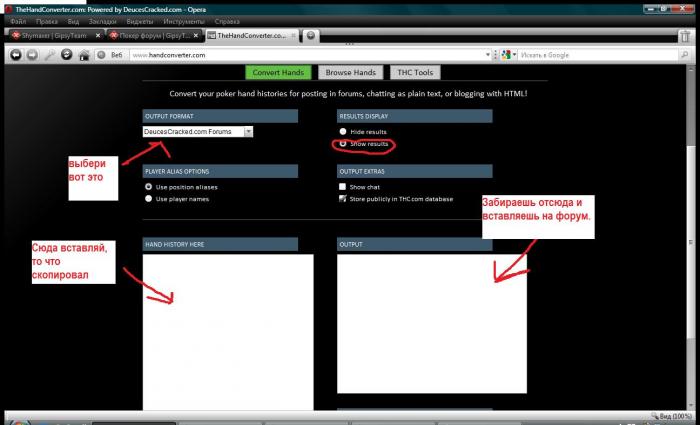Select Use player names option
The image size is (700, 425).
click(x=149, y=199)
